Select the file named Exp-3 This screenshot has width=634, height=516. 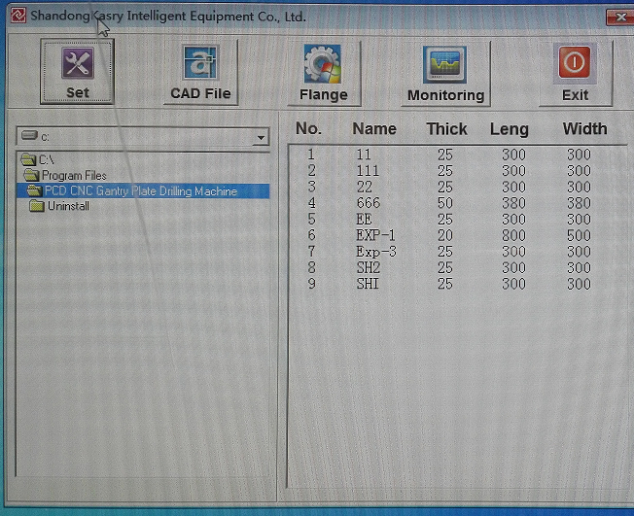(376, 252)
